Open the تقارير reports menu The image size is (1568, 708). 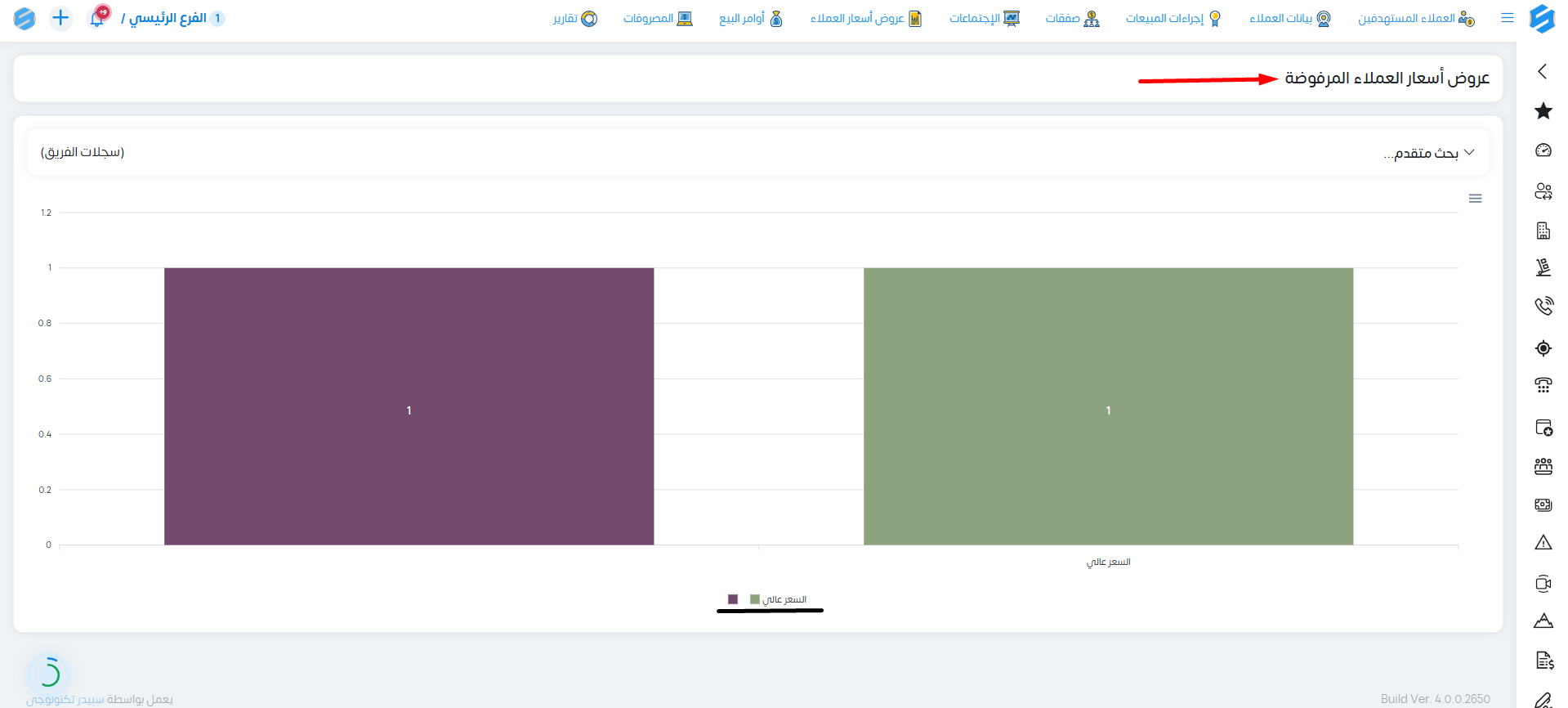tap(575, 18)
